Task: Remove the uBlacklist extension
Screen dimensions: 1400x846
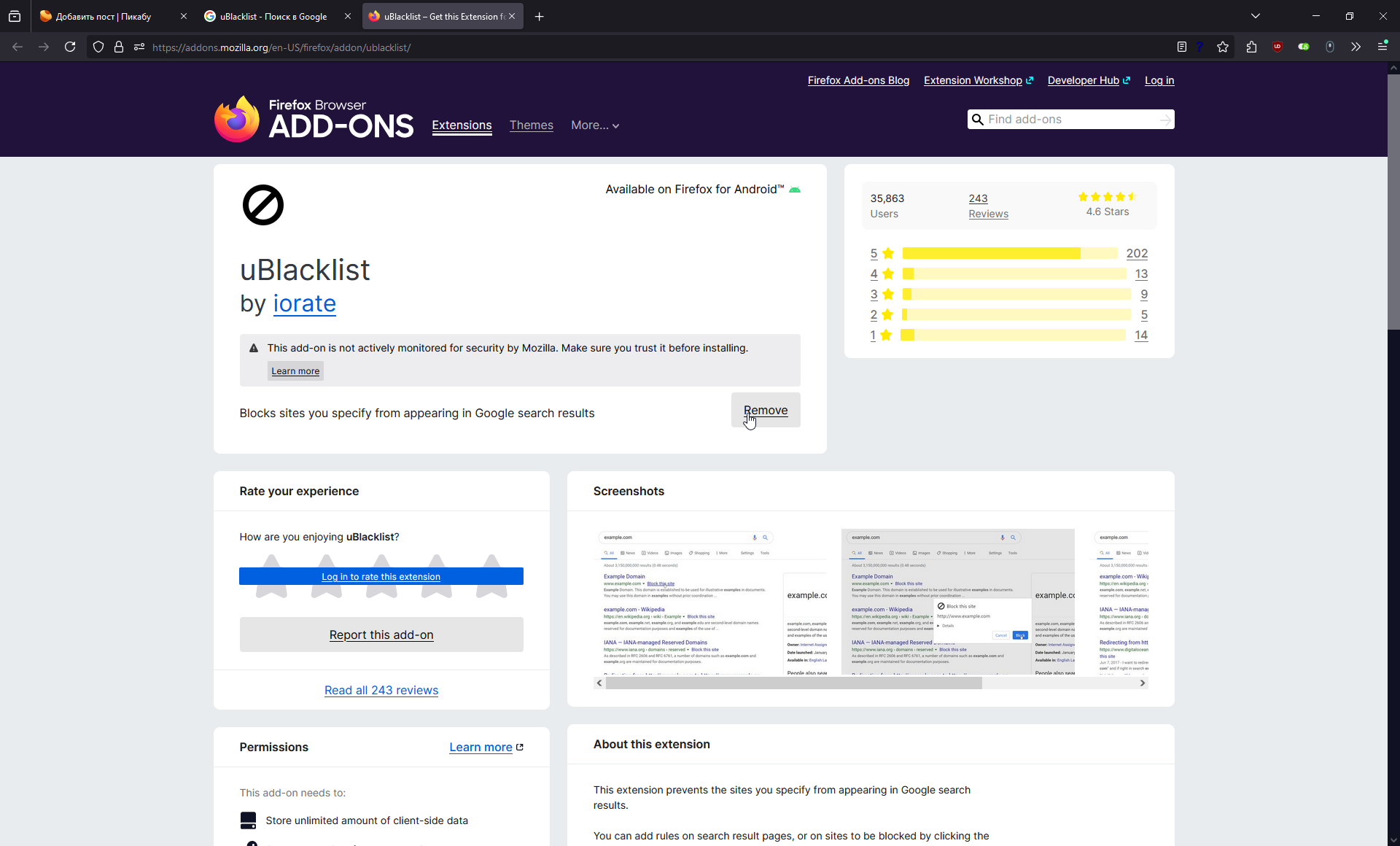Action: pos(766,410)
